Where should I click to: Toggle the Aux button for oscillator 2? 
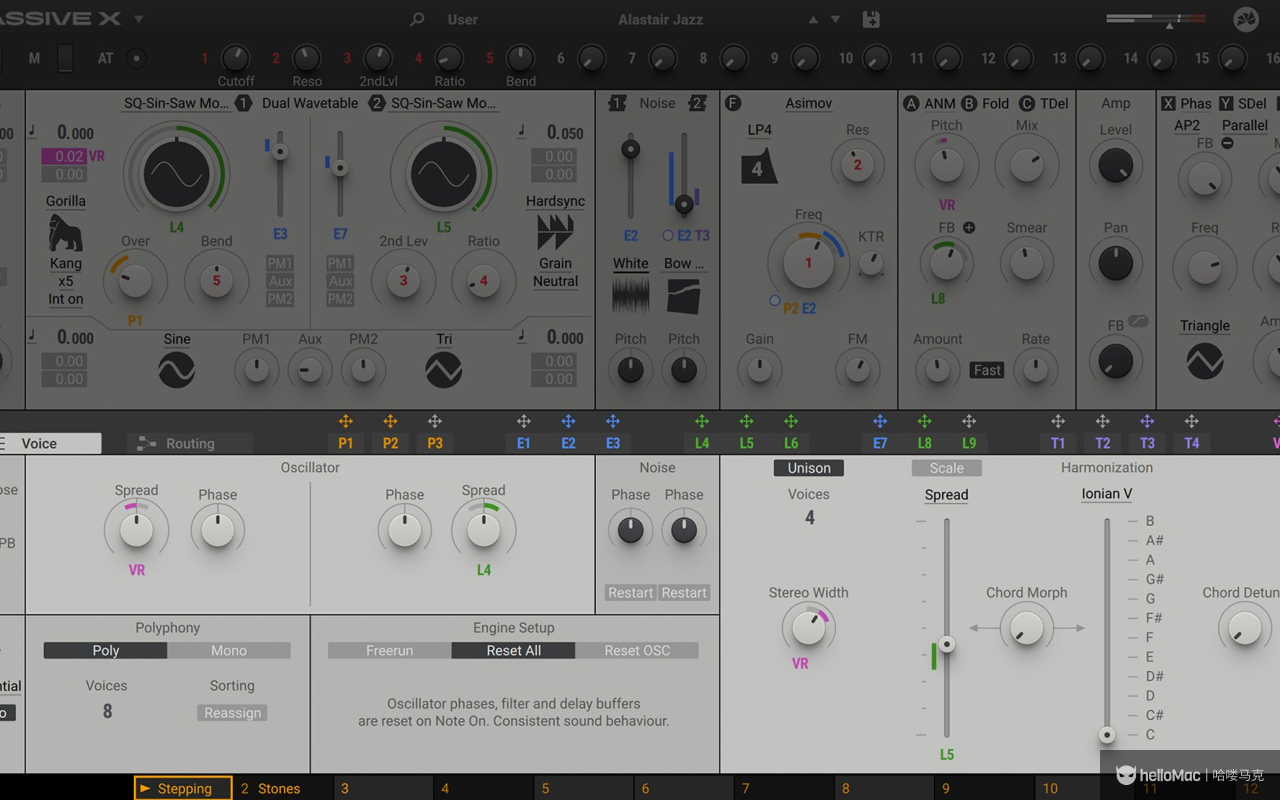(x=340, y=281)
